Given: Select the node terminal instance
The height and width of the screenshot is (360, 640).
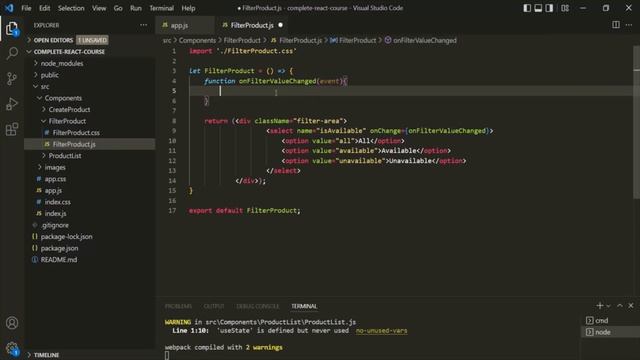Looking at the screenshot, I should pos(610,332).
